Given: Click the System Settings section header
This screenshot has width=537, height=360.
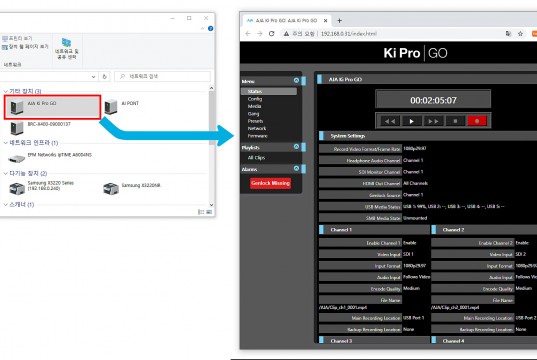Looking at the screenshot, I should (428, 136).
